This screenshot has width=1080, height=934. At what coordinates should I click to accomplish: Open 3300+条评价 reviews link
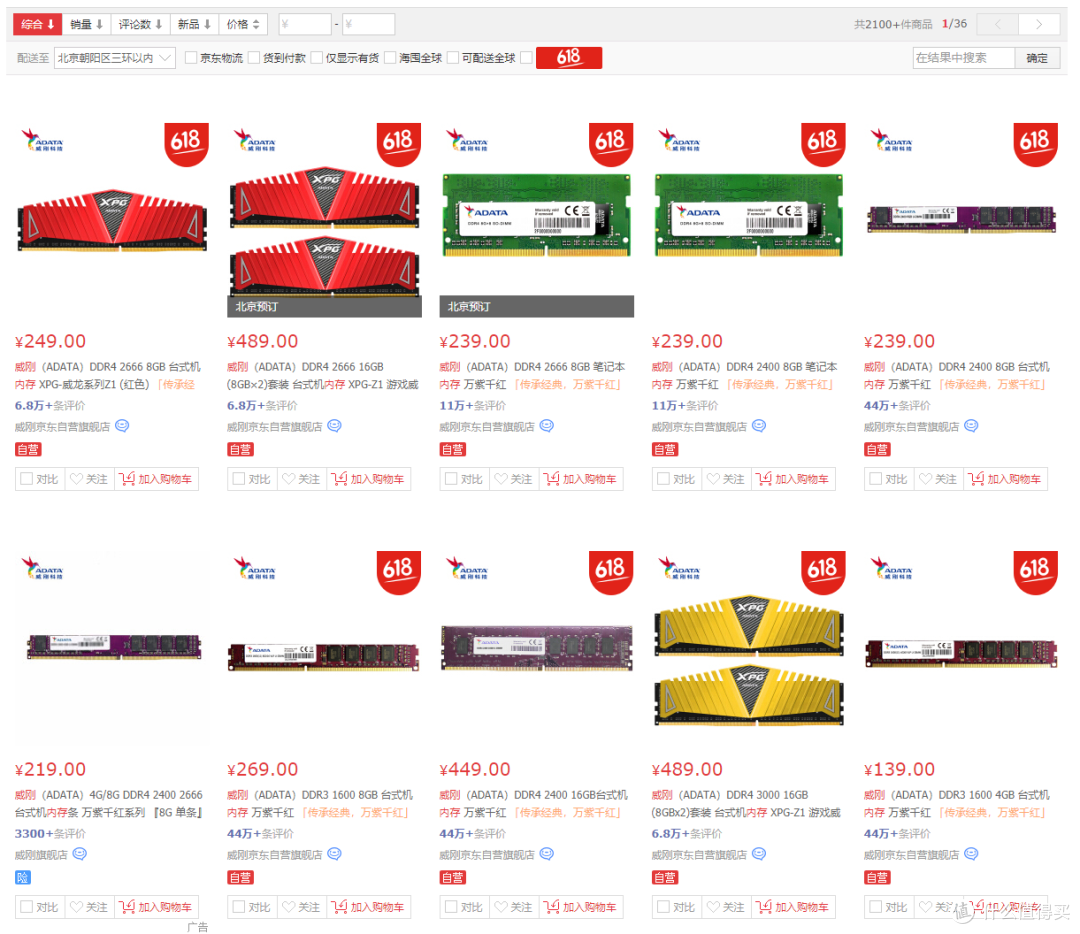(x=50, y=833)
